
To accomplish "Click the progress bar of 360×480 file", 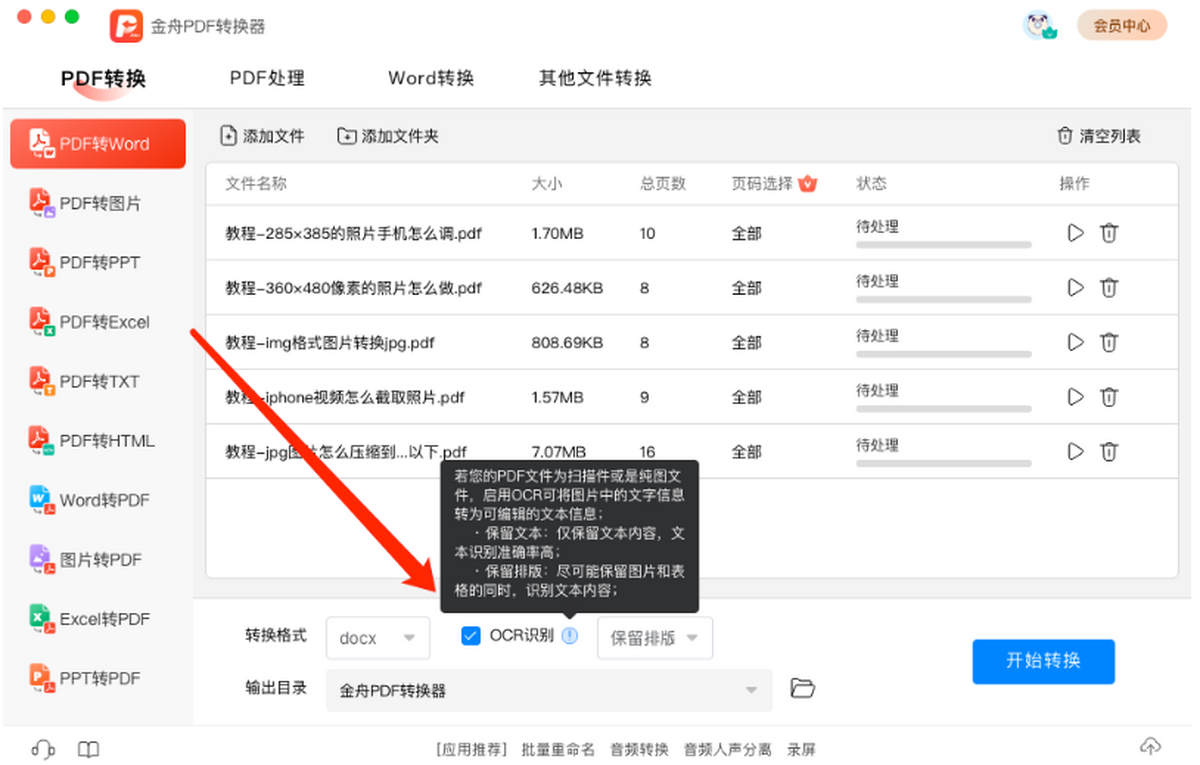I will click(943, 299).
